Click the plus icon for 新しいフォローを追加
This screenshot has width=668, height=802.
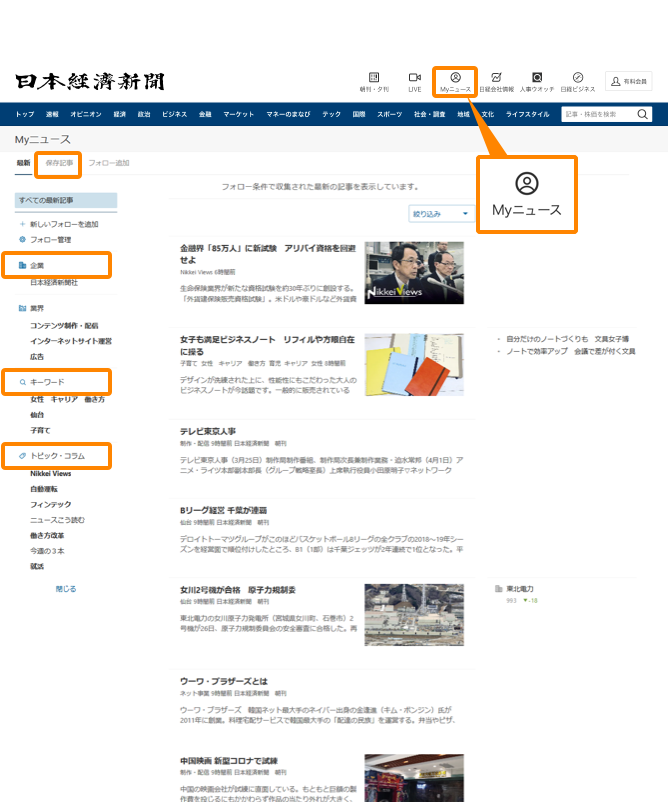(22, 224)
